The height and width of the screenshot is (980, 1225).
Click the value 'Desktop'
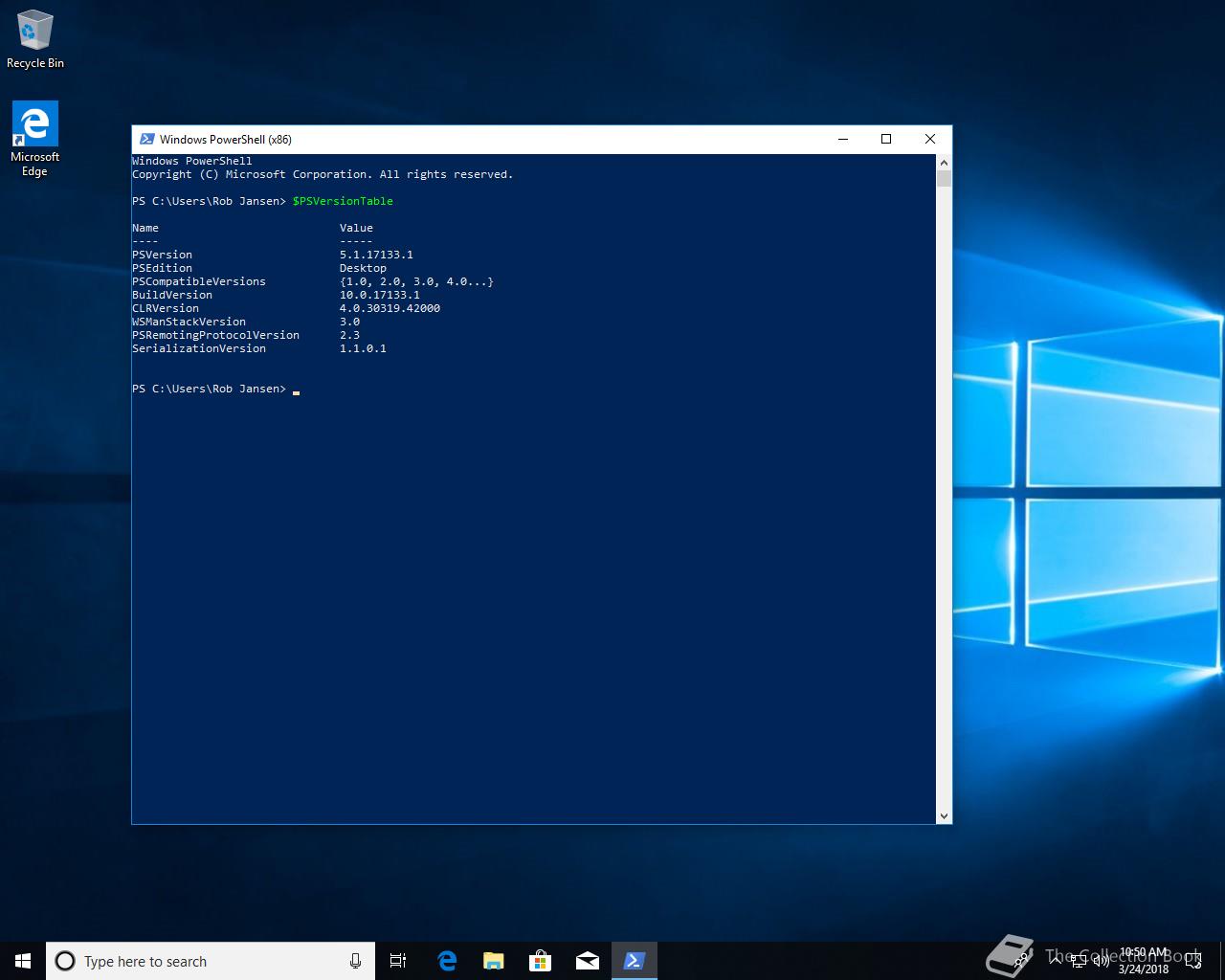pos(363,268)
